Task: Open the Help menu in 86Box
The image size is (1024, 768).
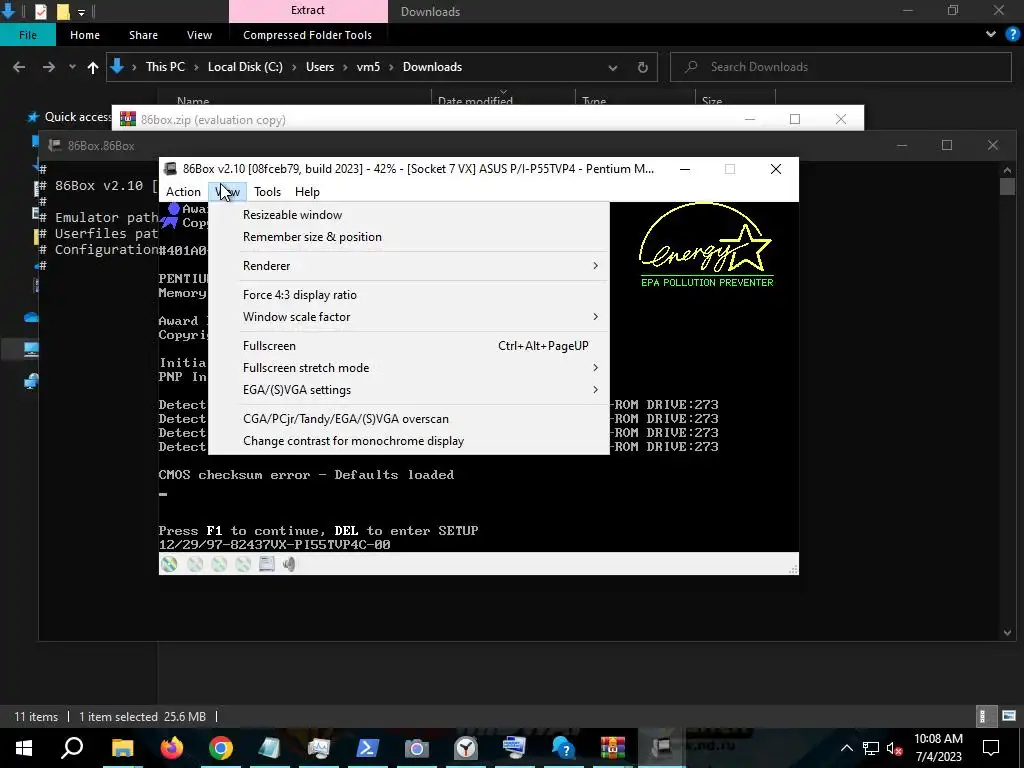Action: [307, 191]
